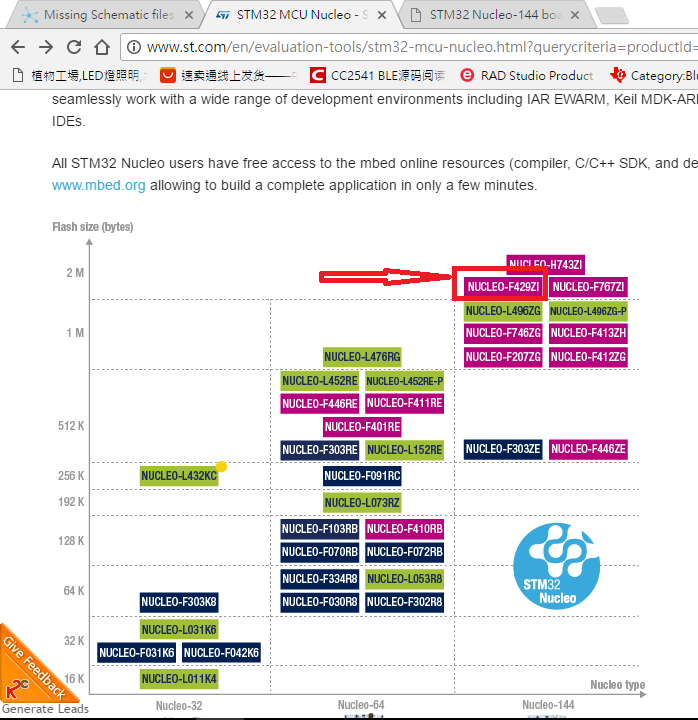698x720 pixels.
Task: Pick the NUCLEO-F303K8 board
Action: click(x=179, y=602)
